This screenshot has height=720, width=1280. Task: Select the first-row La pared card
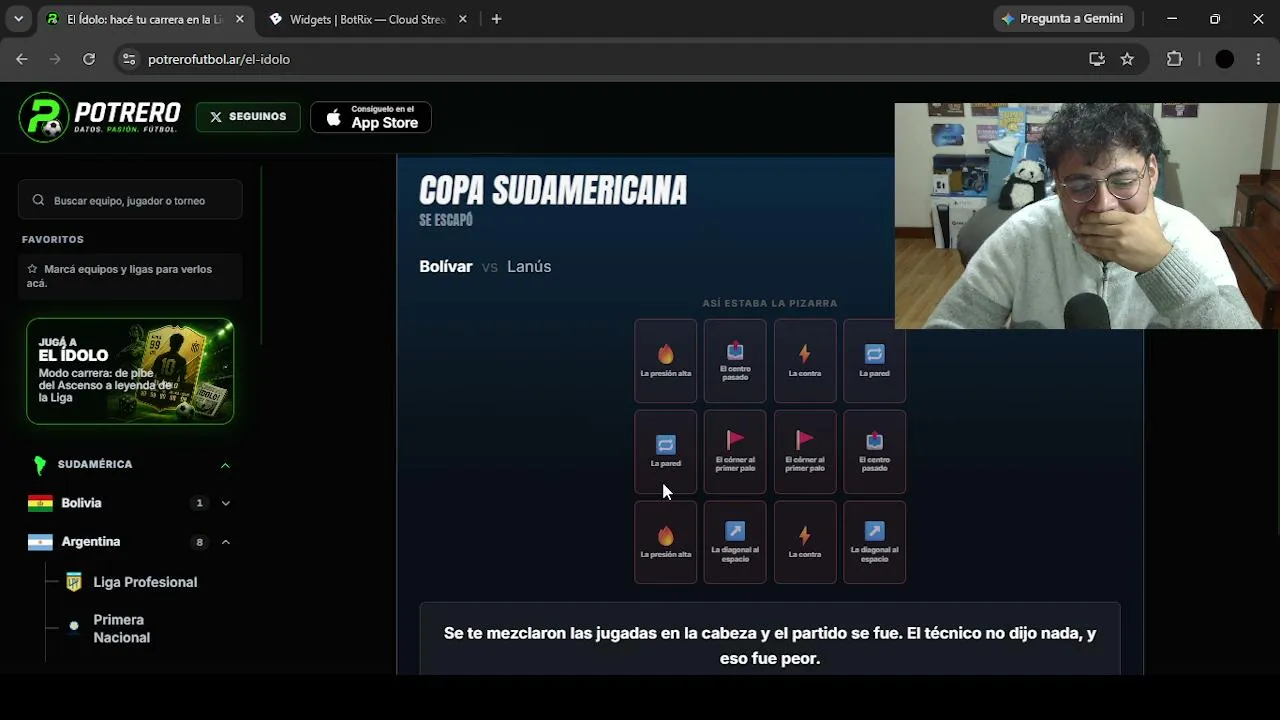click(x=875, y=361)
